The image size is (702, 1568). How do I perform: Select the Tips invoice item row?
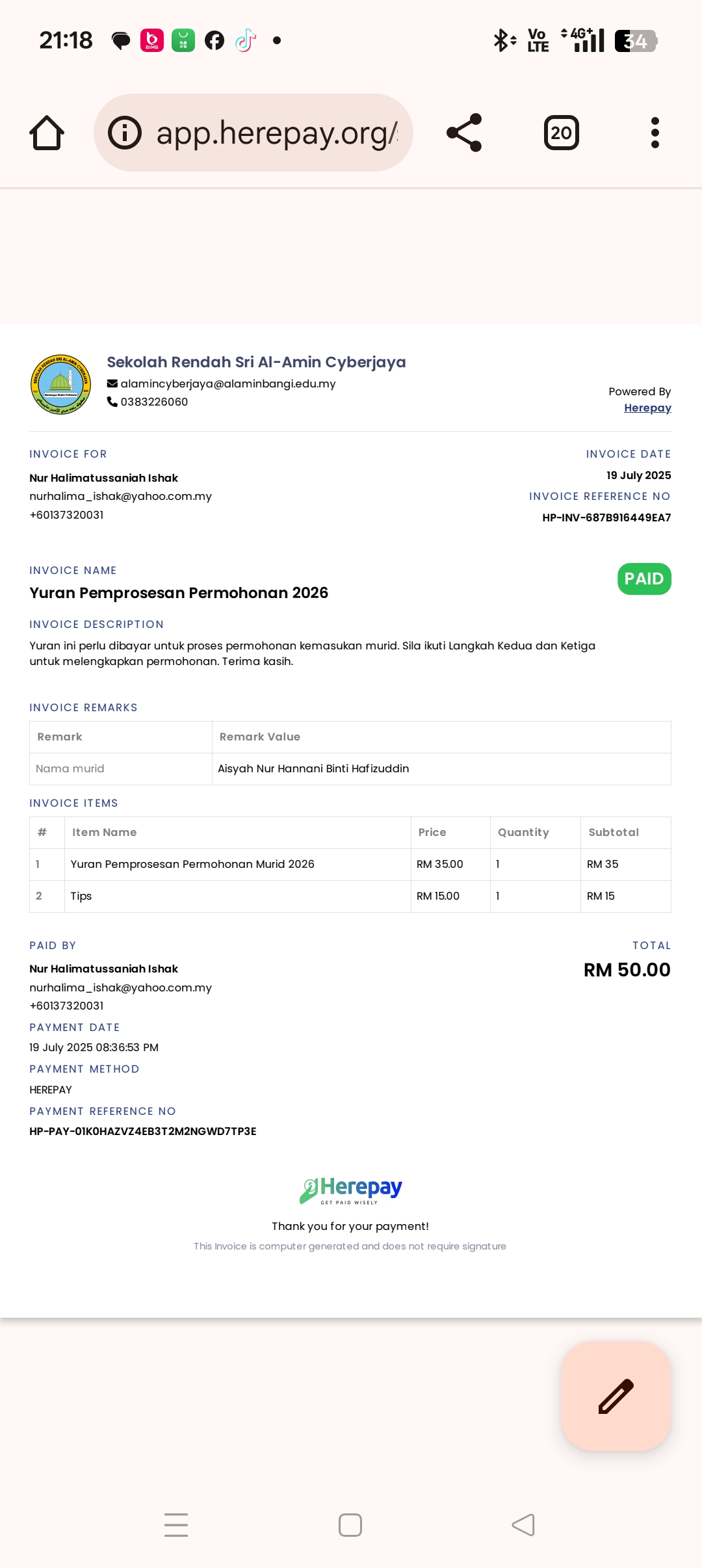[x=350, y=896]
